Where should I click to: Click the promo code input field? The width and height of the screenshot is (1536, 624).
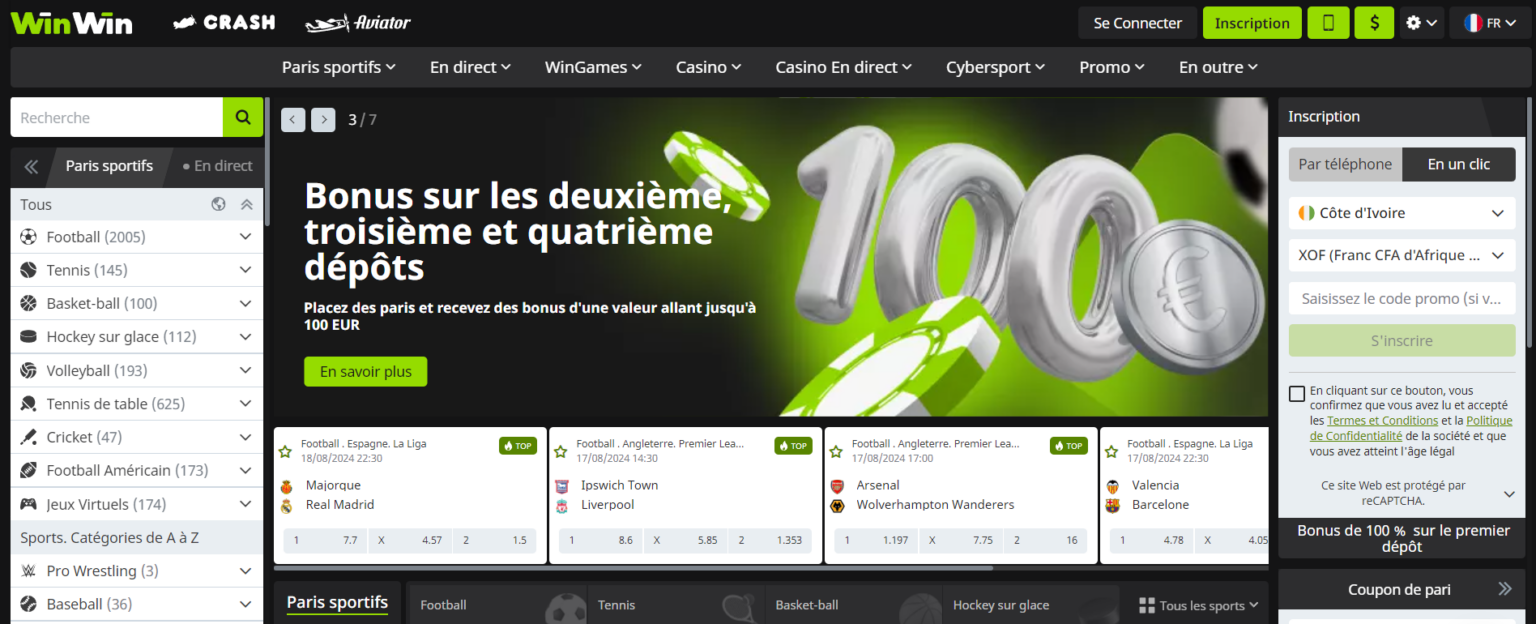click(1401, 297)
